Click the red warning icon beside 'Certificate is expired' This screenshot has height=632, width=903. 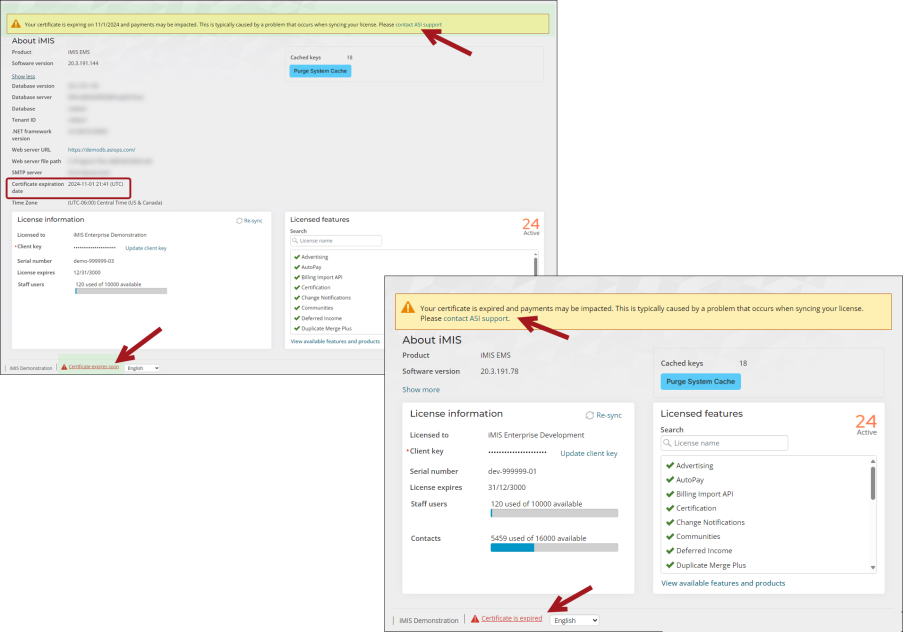tap(475, 619)
